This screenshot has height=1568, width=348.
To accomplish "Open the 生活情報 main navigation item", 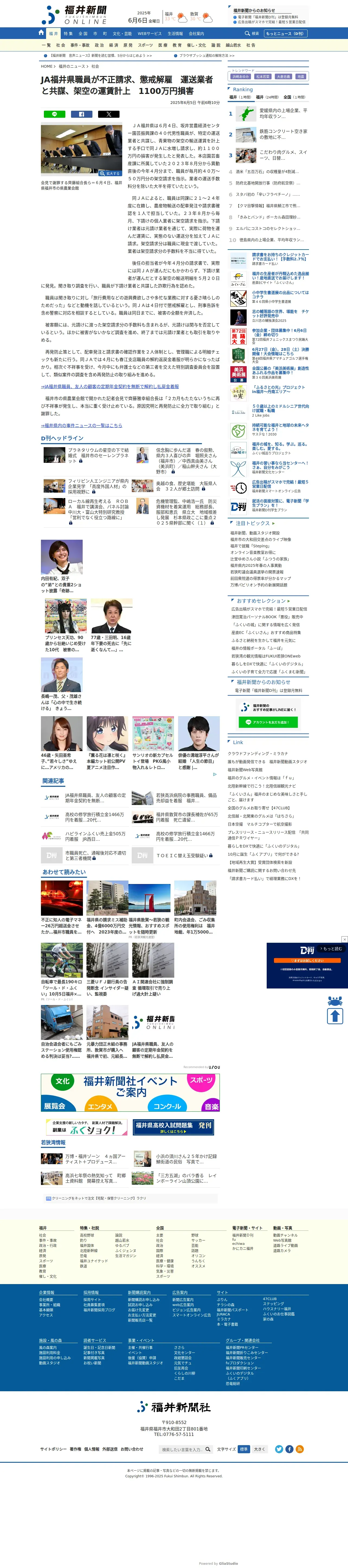I will (x=176, y=34).
